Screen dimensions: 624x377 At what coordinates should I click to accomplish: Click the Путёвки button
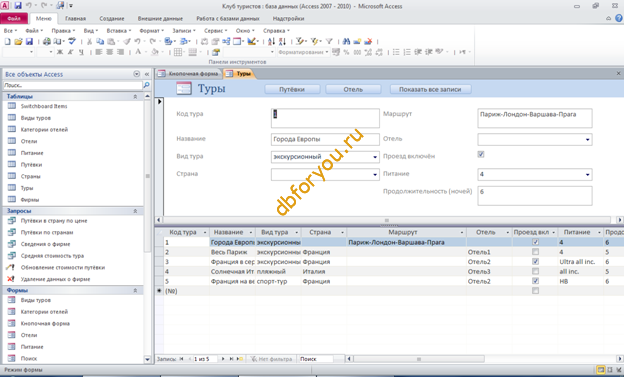click(x=292, y=90)
